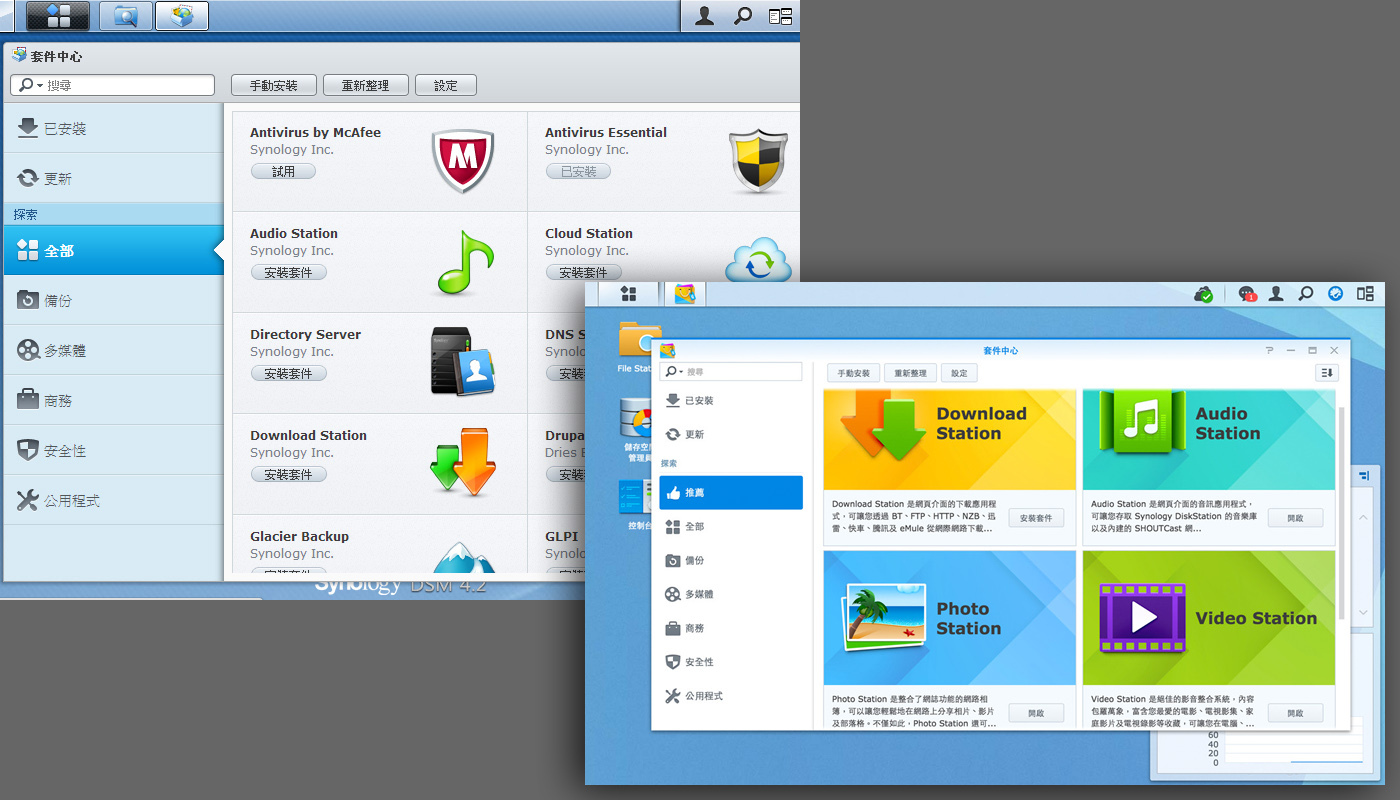Click the blue compass icon in front taskbar

tap(1335, 294)
